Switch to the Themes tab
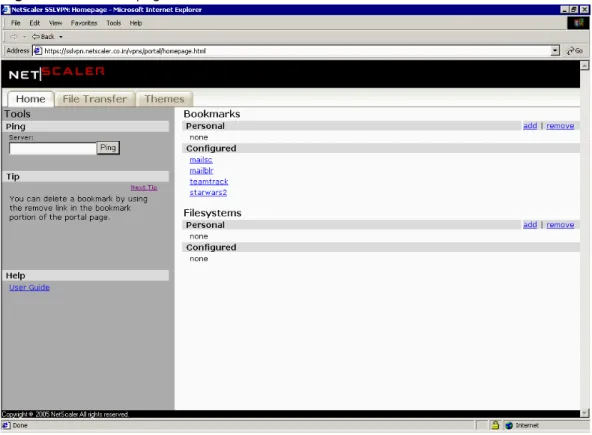The width and height of the screenshot is (592, 435). (164, 99)
